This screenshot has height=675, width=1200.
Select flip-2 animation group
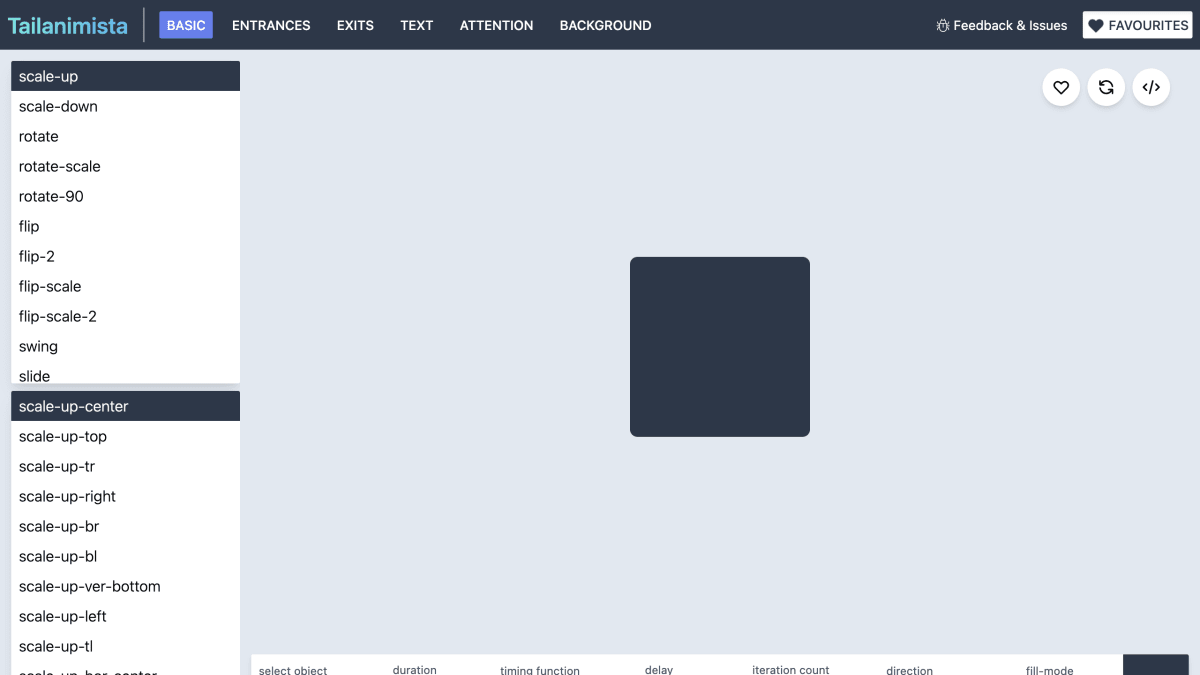point(125,256)
